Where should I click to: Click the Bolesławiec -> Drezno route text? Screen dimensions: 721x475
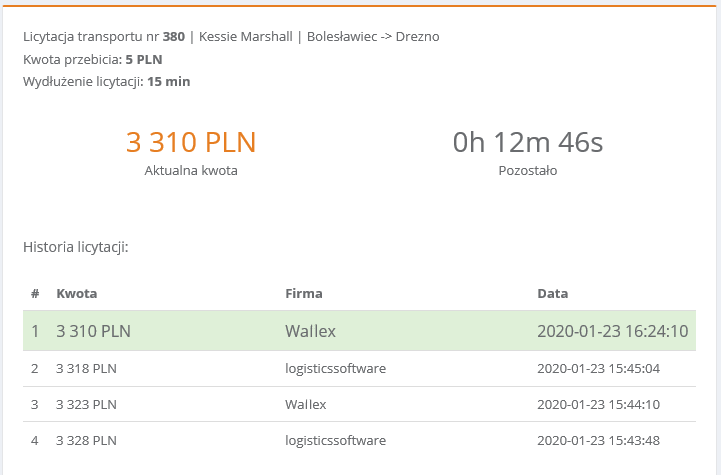tap(372, 37)
